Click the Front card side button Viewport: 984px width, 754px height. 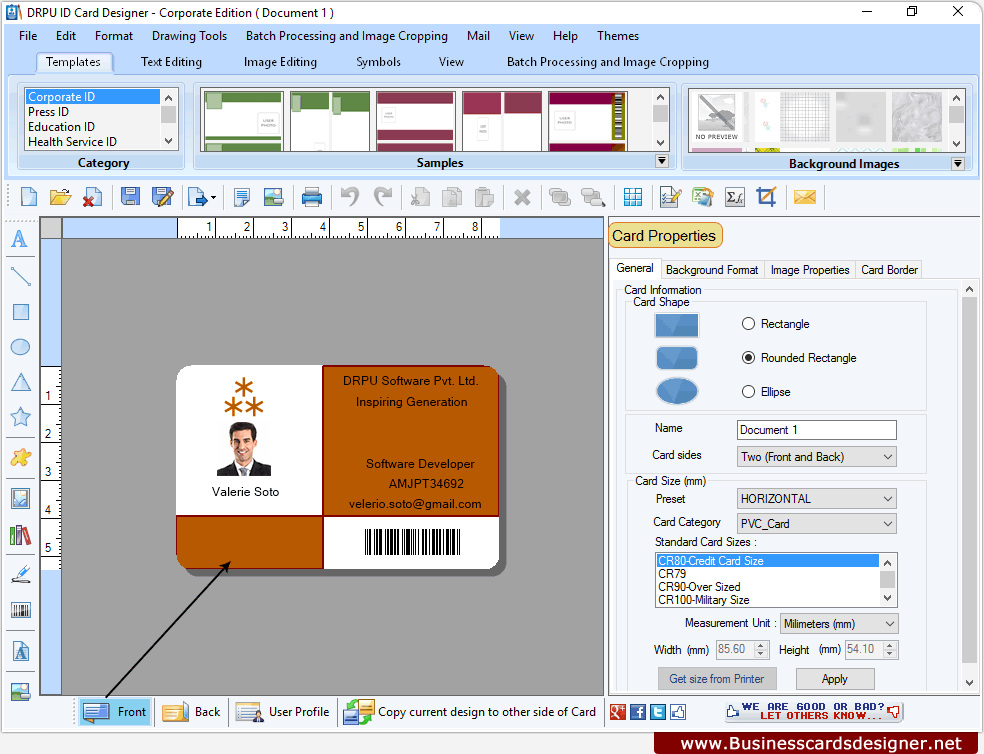(x=115, y=712)
